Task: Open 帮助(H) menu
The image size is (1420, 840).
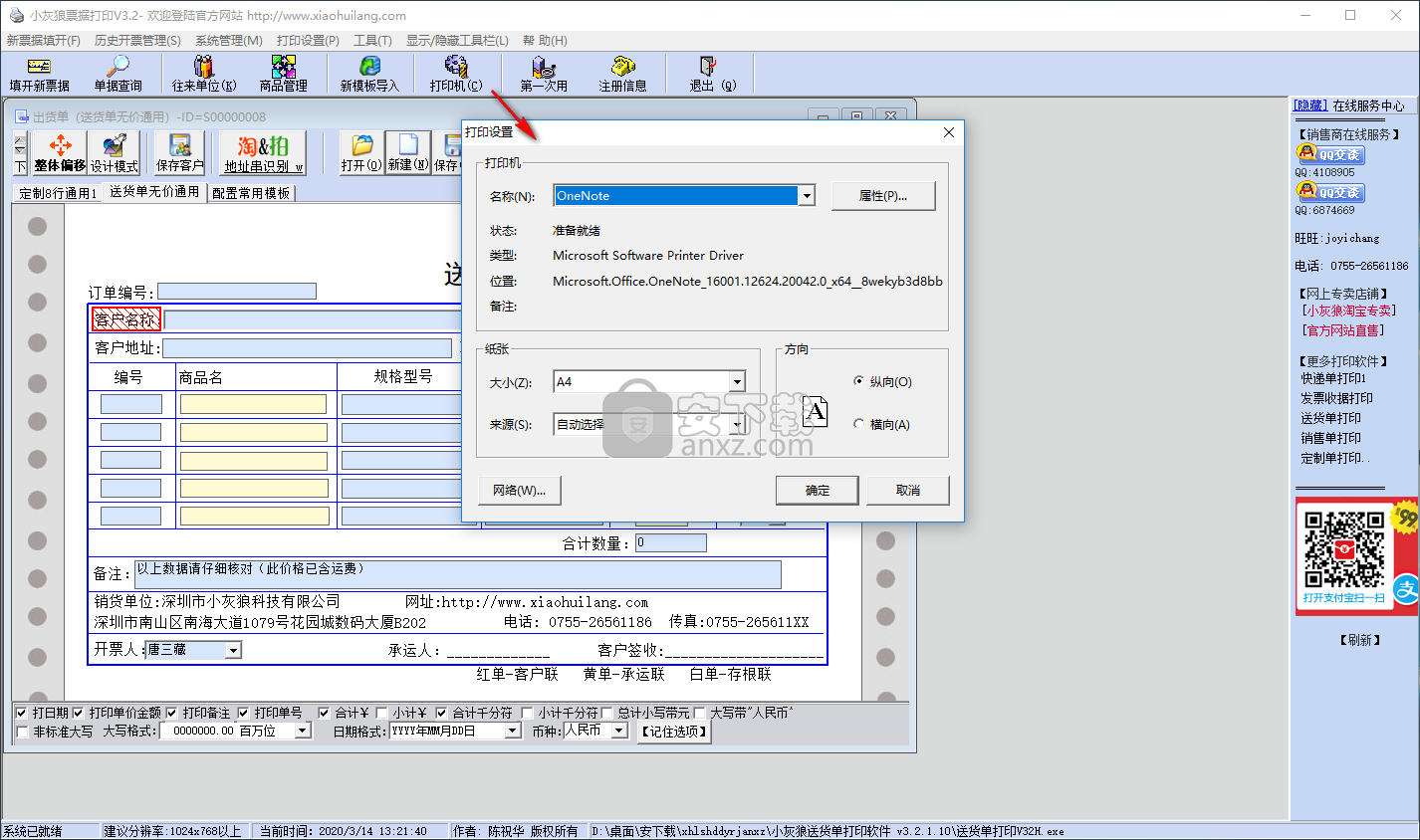Action: (x=545, y=41)
